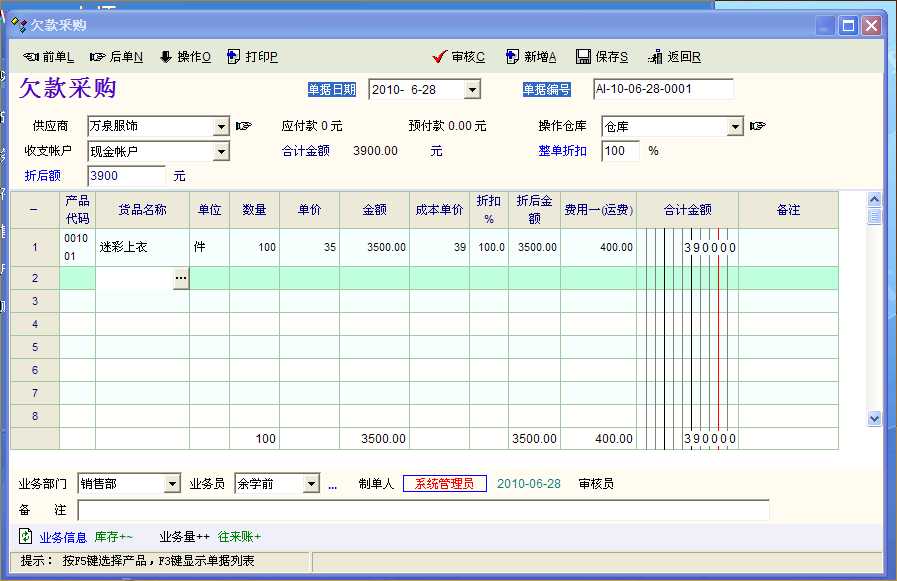The height and width of the screenshot is (581, 897).
Task: Click the hand icon beside supplier field
Action: (243, 126)
